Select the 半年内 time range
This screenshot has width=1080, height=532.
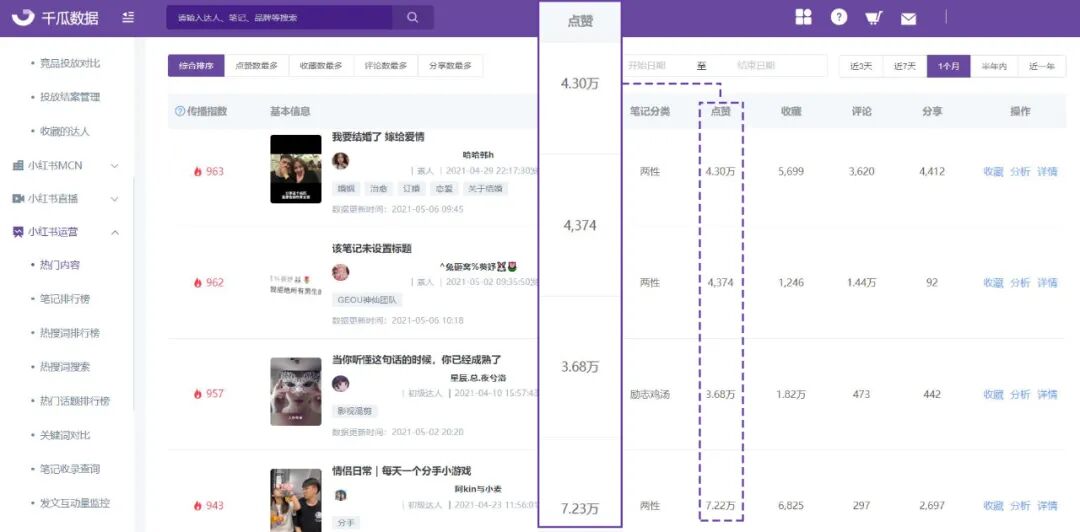coord(994,66)
